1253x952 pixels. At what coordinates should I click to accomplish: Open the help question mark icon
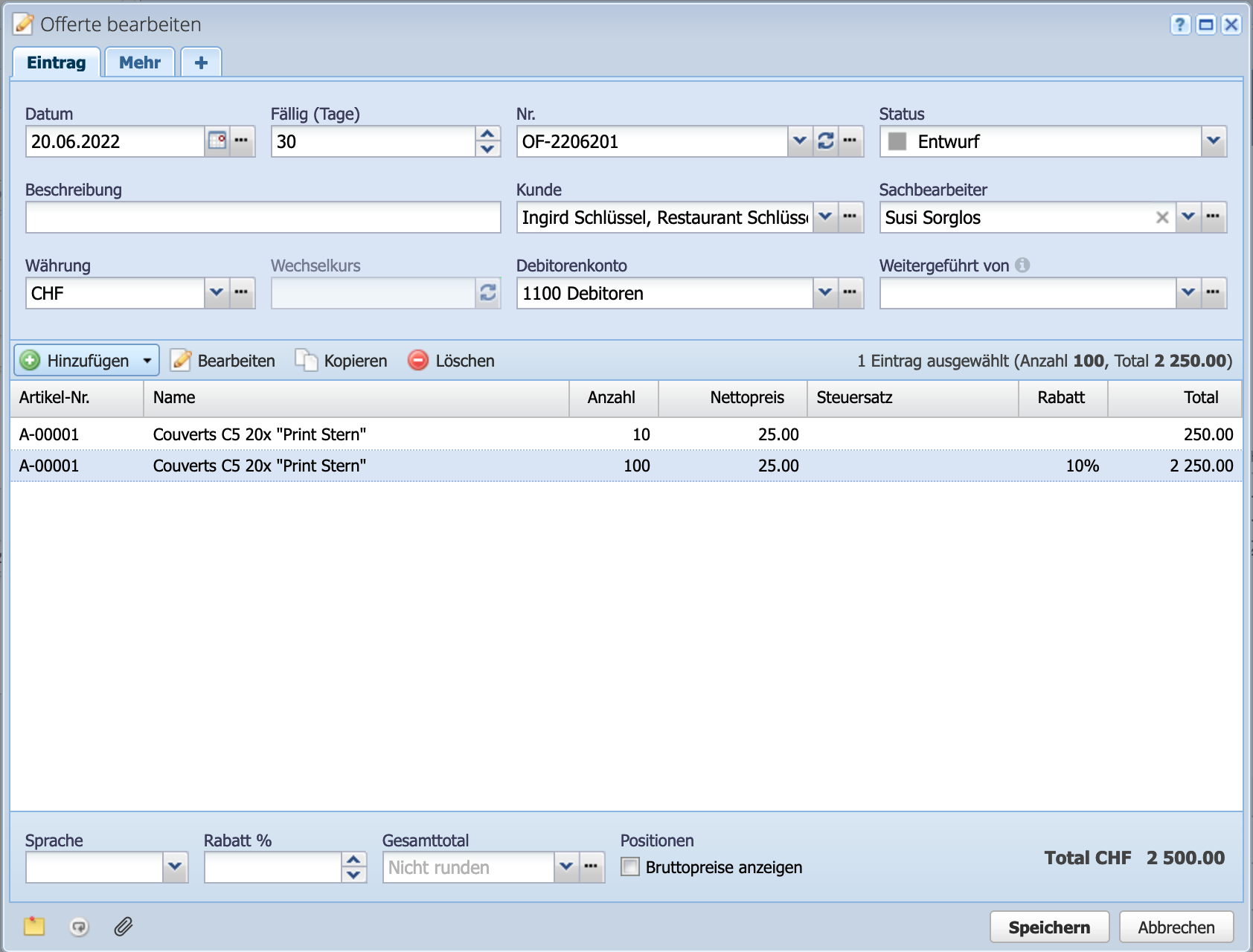[x=1180, y=25]
